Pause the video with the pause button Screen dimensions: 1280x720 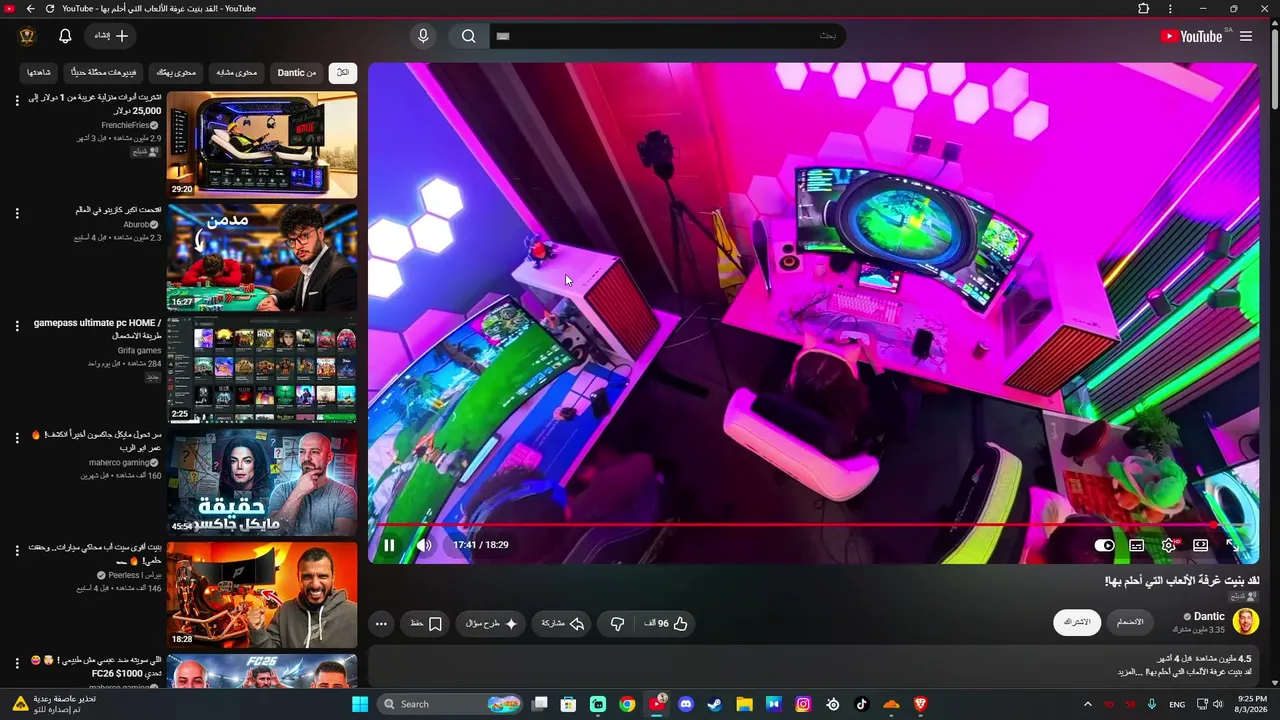pyautogui.click(x=389, y=545)
